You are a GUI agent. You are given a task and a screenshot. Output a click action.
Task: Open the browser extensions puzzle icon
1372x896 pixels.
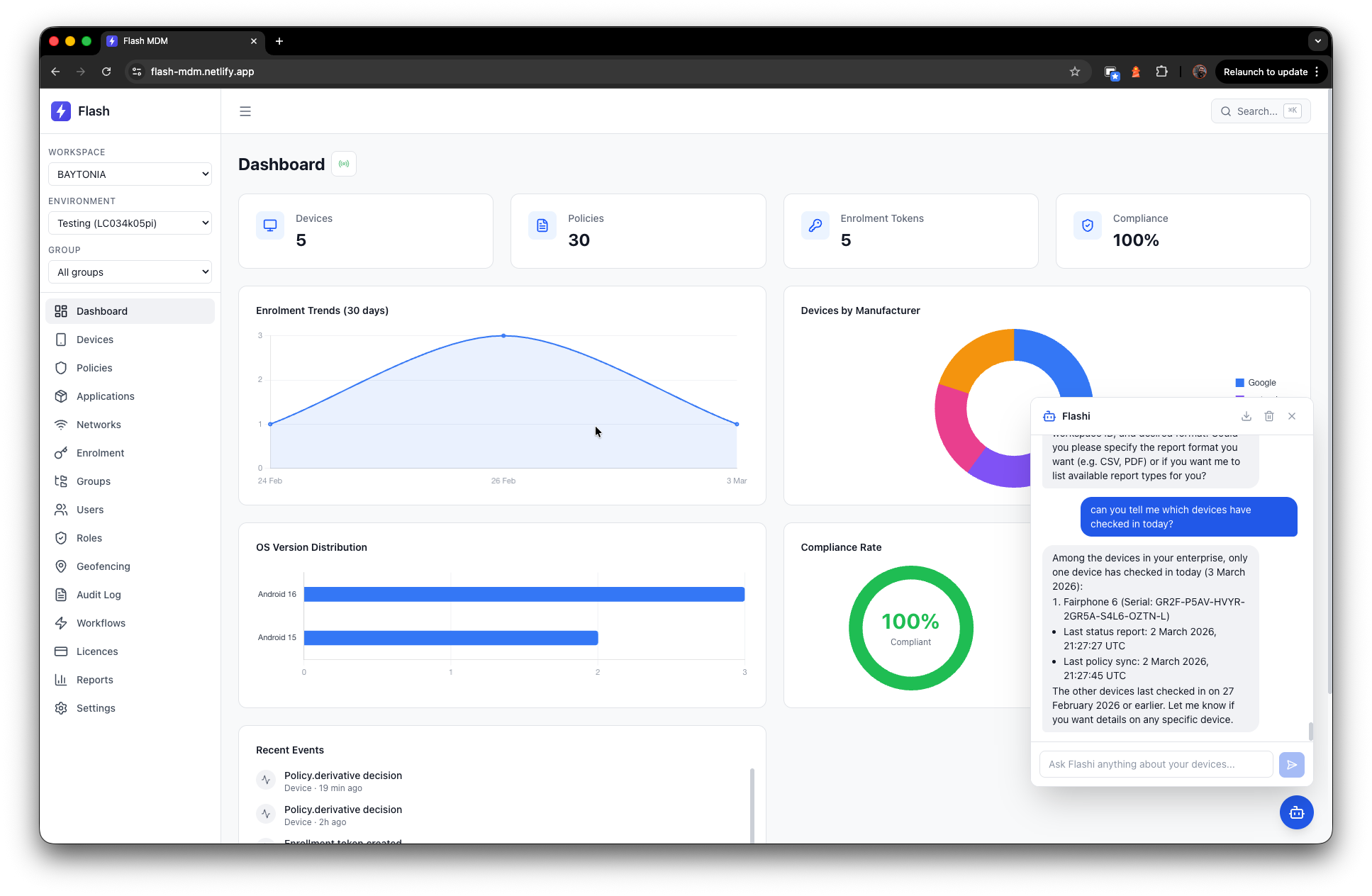click(x=1161, y=72)
